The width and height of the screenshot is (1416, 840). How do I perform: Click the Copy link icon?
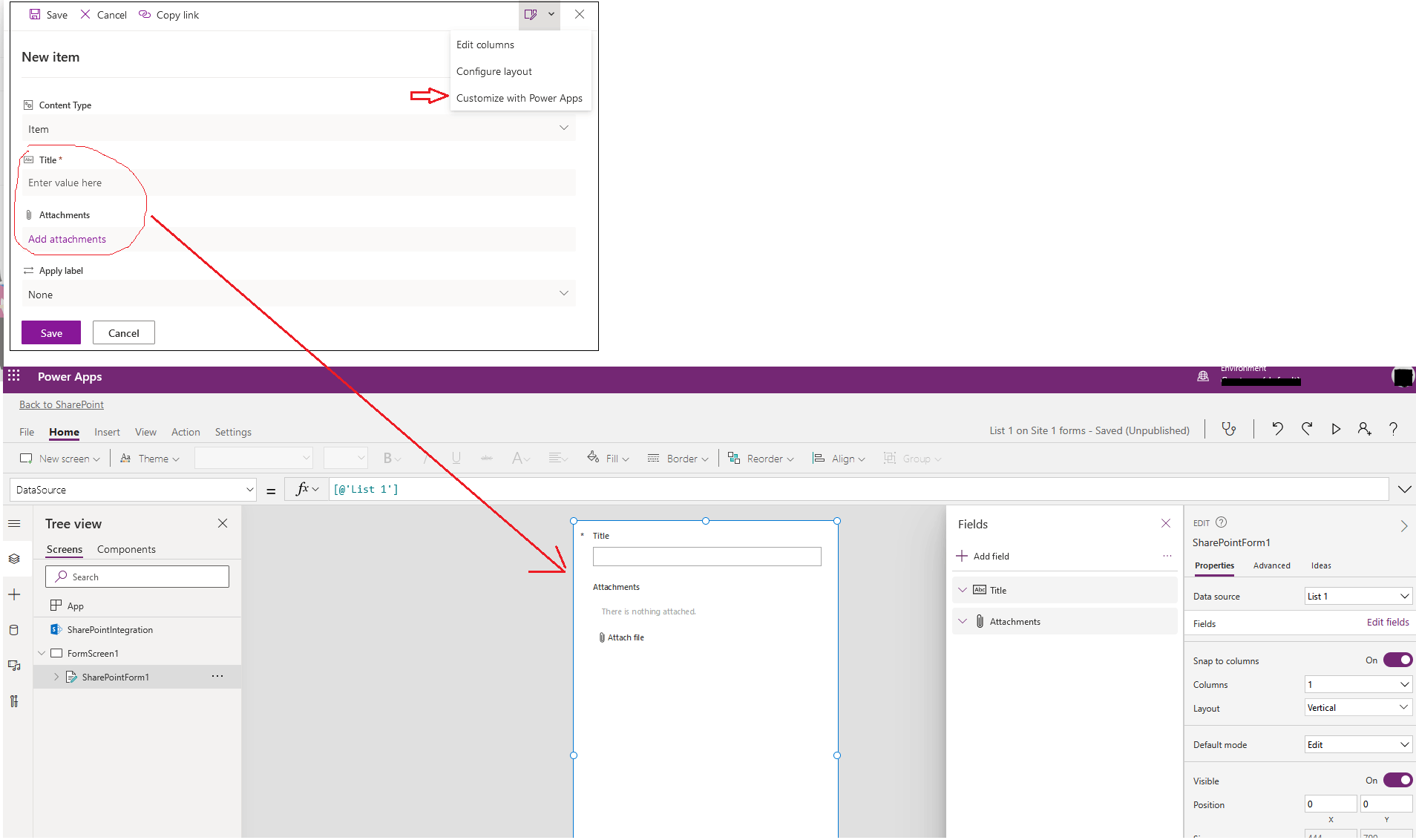[145, 14]
